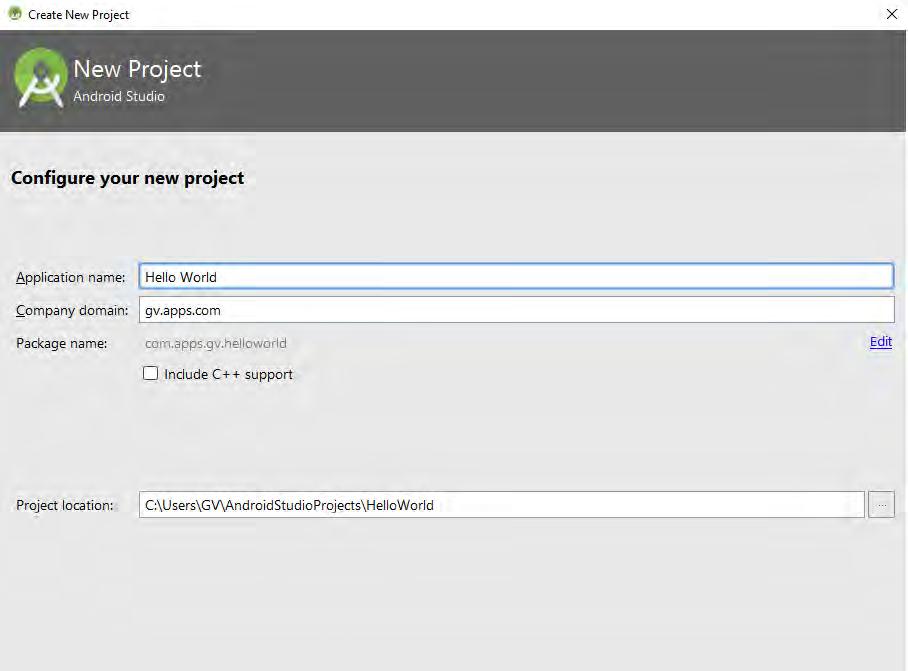Click the Android Studio logo in the header
Image resolution: width=908 pixels, height=671 pixels.
(41, 78)
